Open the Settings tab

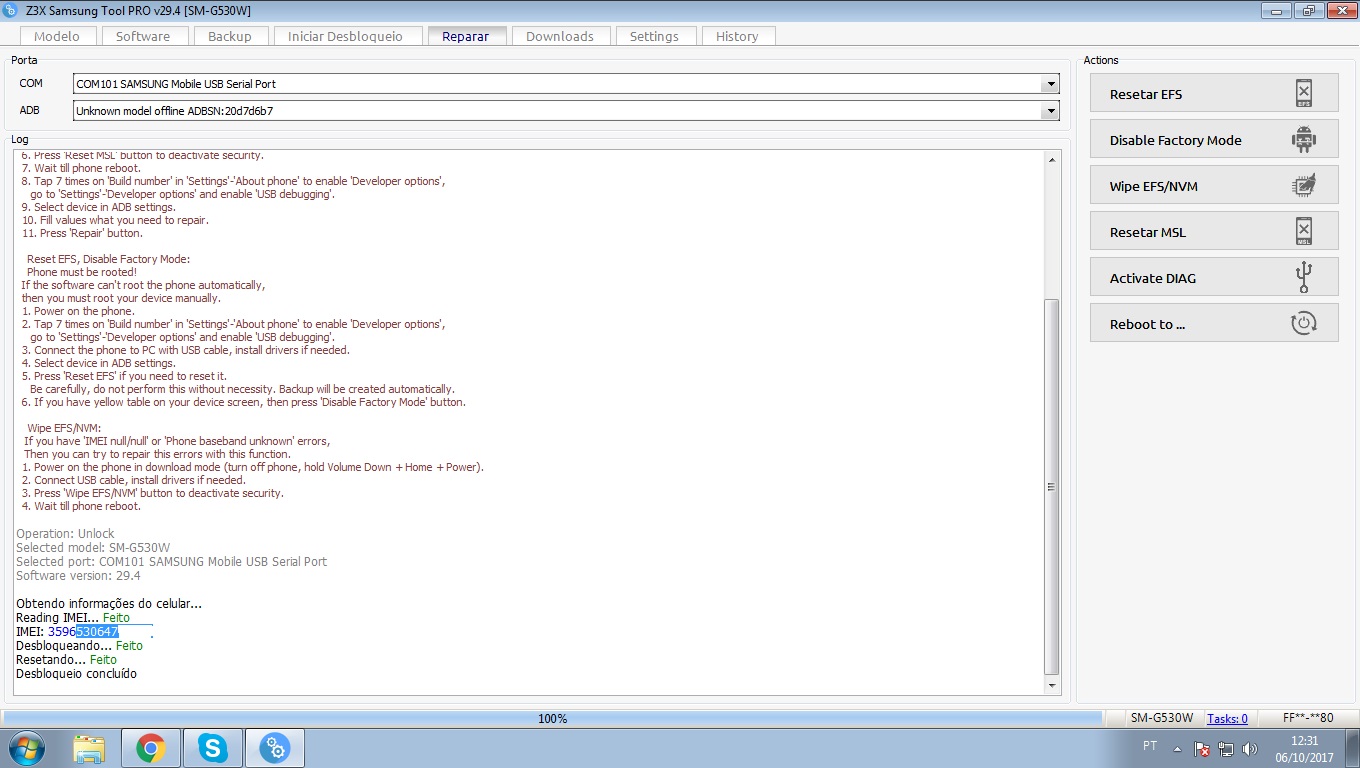654,36
